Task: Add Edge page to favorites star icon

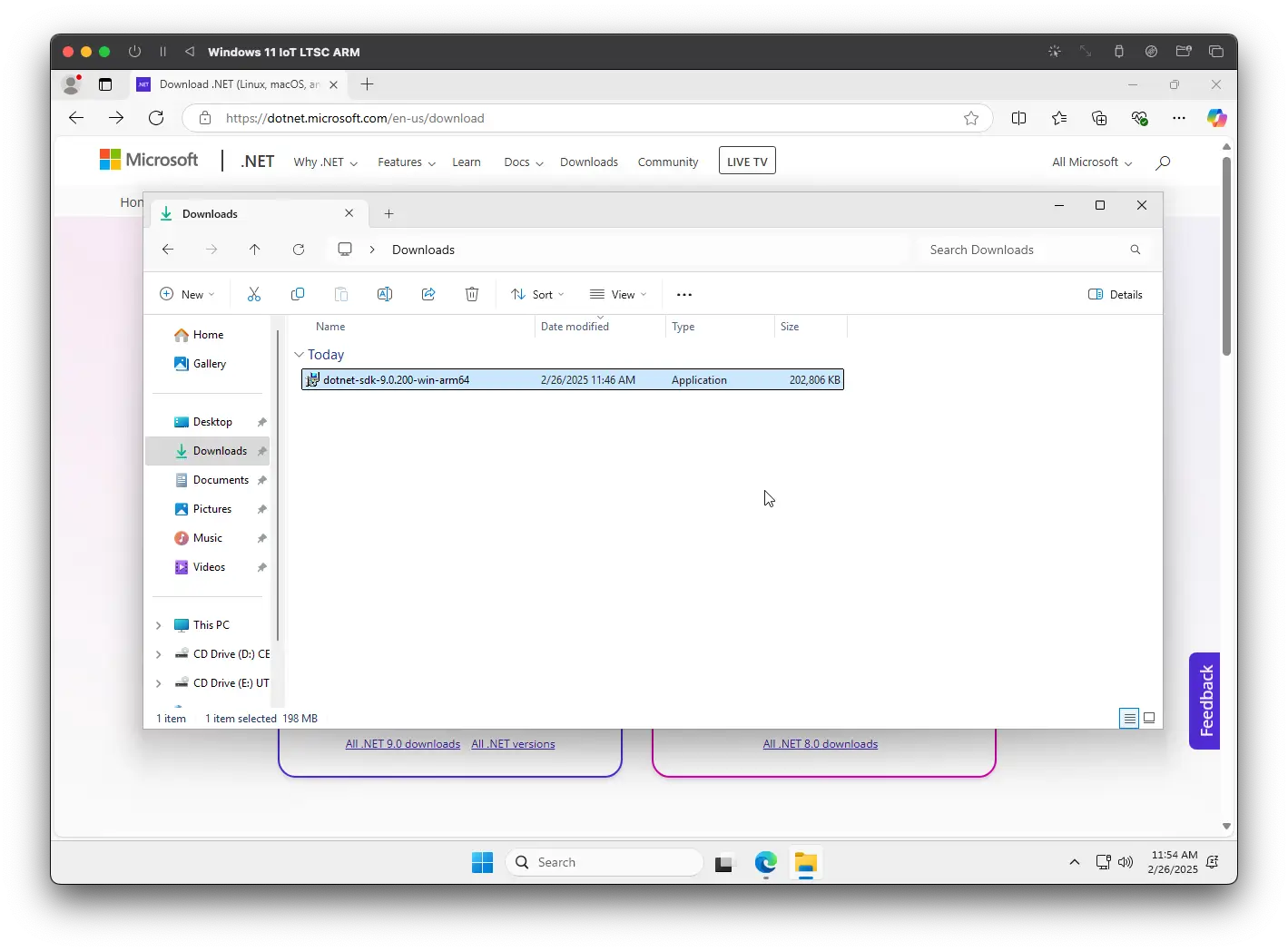Action: click(x=970, y=118)
